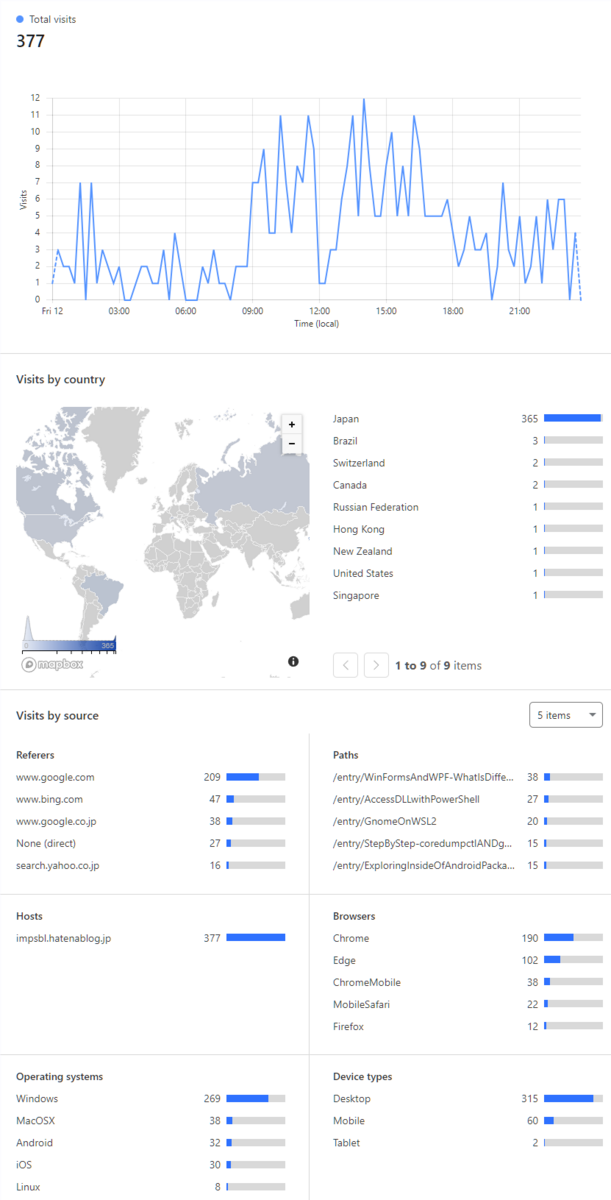This screenshot has height=1200, width=611.
Task: Select the Japan country row
Action: (467, 419)
